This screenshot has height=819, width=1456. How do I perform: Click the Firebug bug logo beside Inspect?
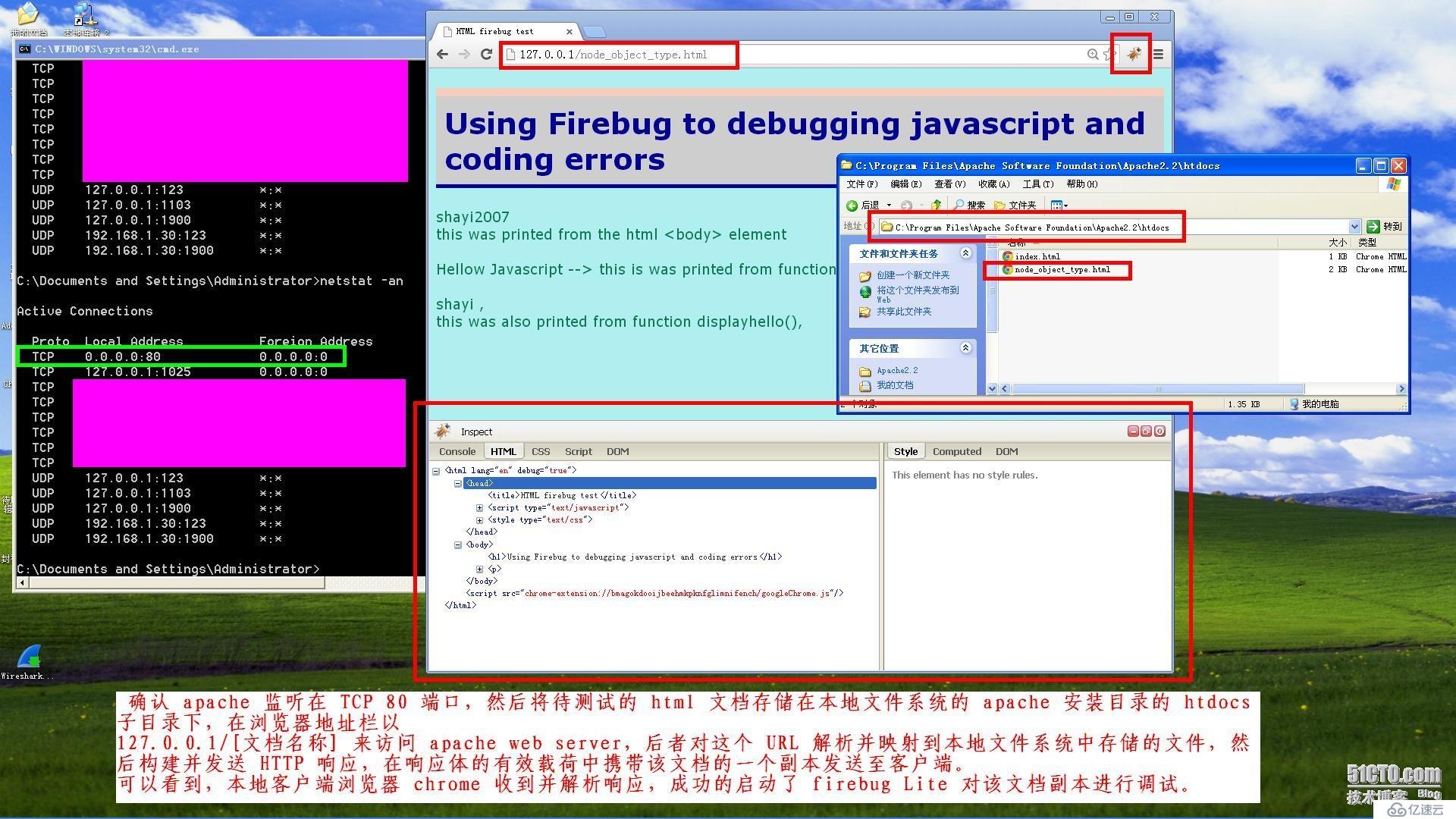click(443, 431)
